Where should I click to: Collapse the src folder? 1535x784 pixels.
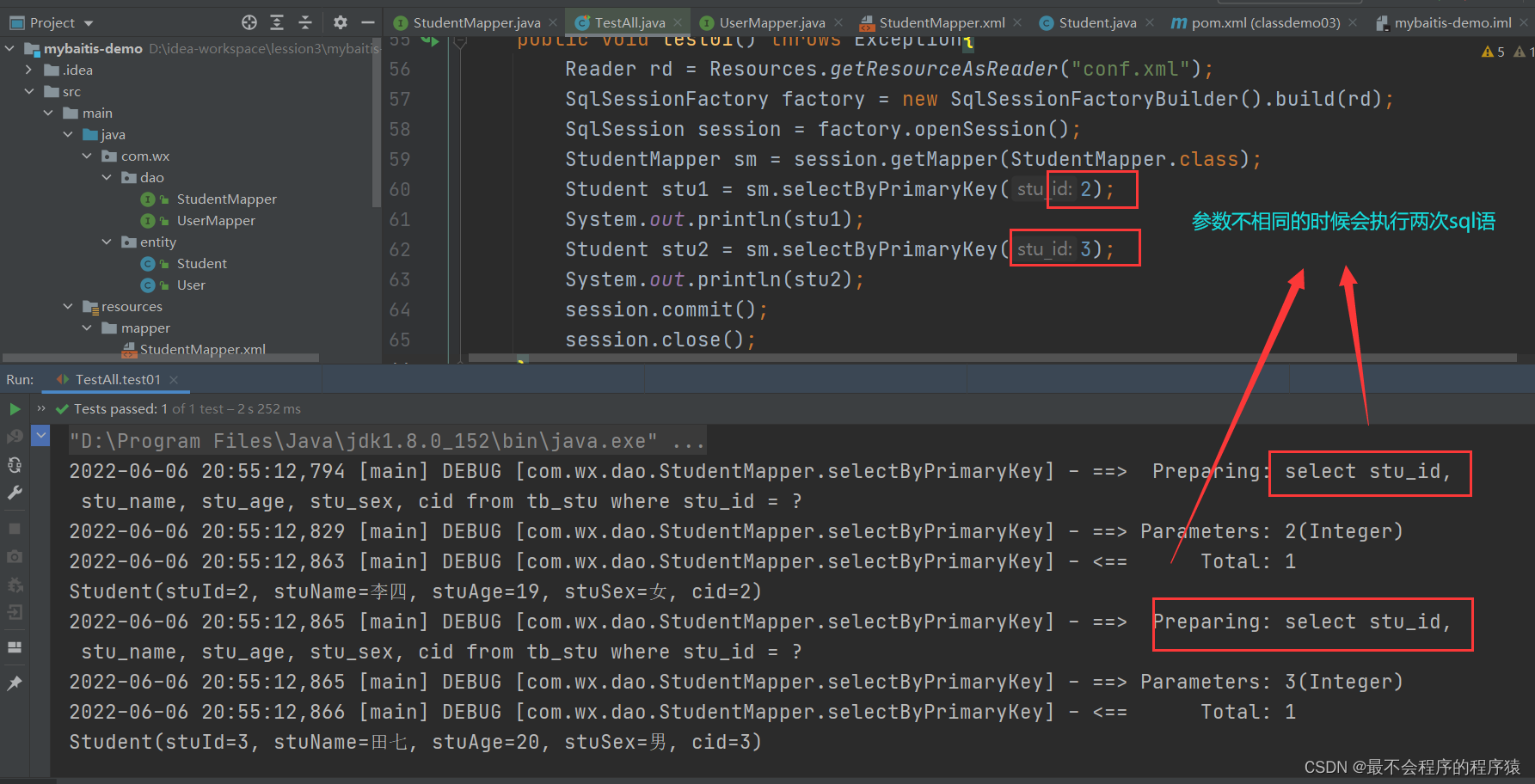coord(29,91)
